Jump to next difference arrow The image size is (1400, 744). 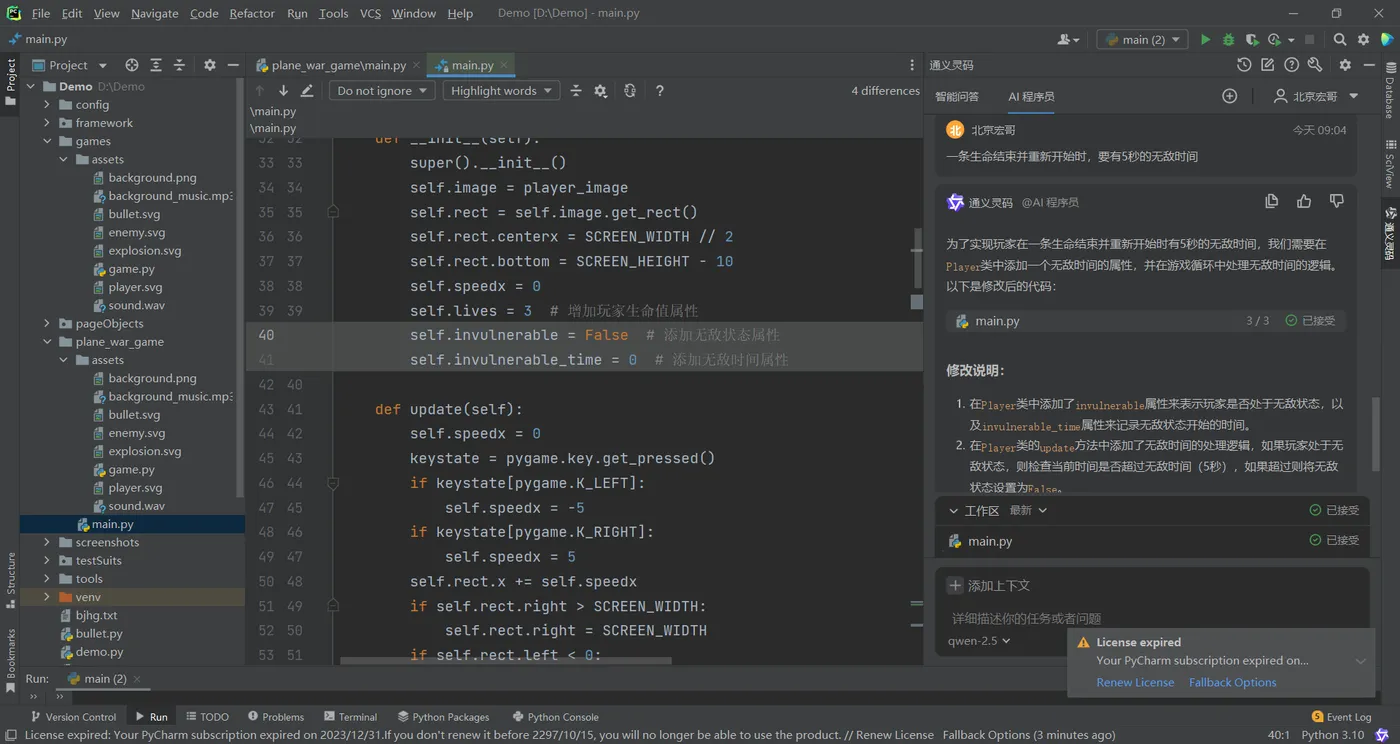[x=283, y=91]
